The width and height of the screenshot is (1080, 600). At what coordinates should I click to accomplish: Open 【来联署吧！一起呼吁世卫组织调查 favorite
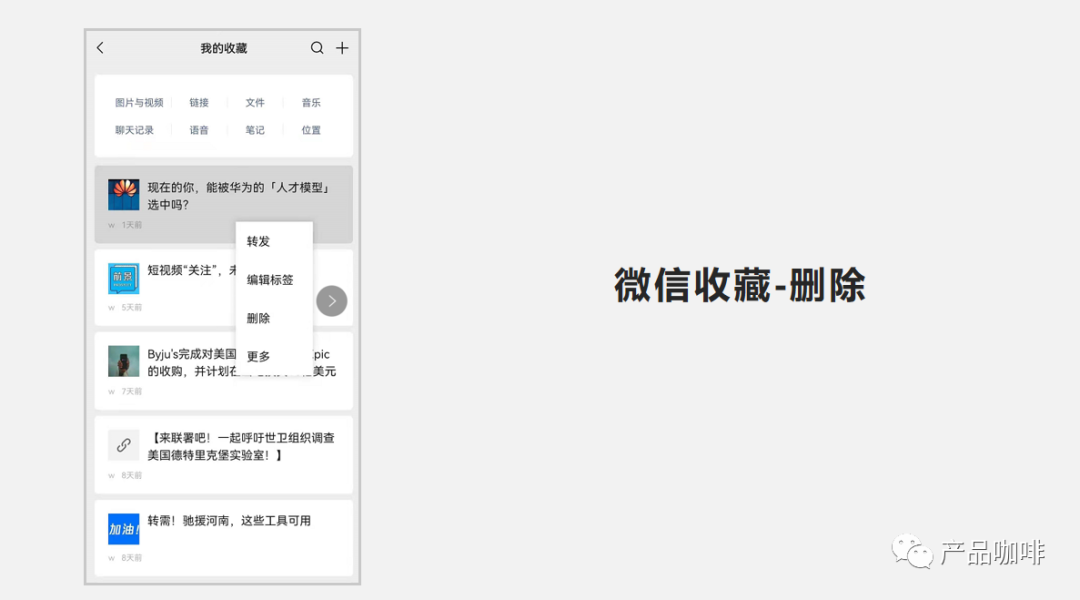[241, 446]
